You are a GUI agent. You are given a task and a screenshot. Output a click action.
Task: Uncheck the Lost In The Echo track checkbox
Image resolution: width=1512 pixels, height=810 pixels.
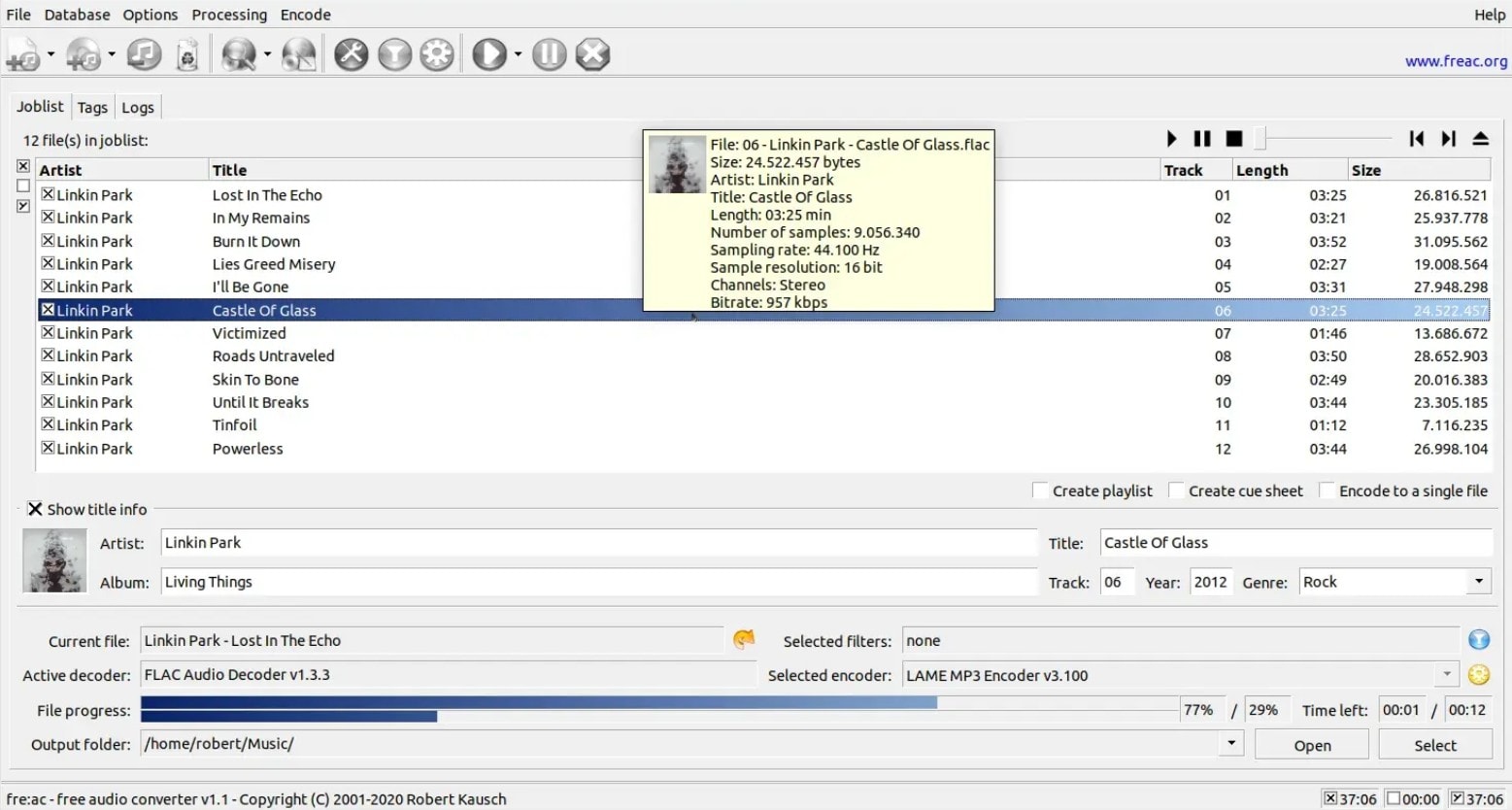tap(48, 194)
